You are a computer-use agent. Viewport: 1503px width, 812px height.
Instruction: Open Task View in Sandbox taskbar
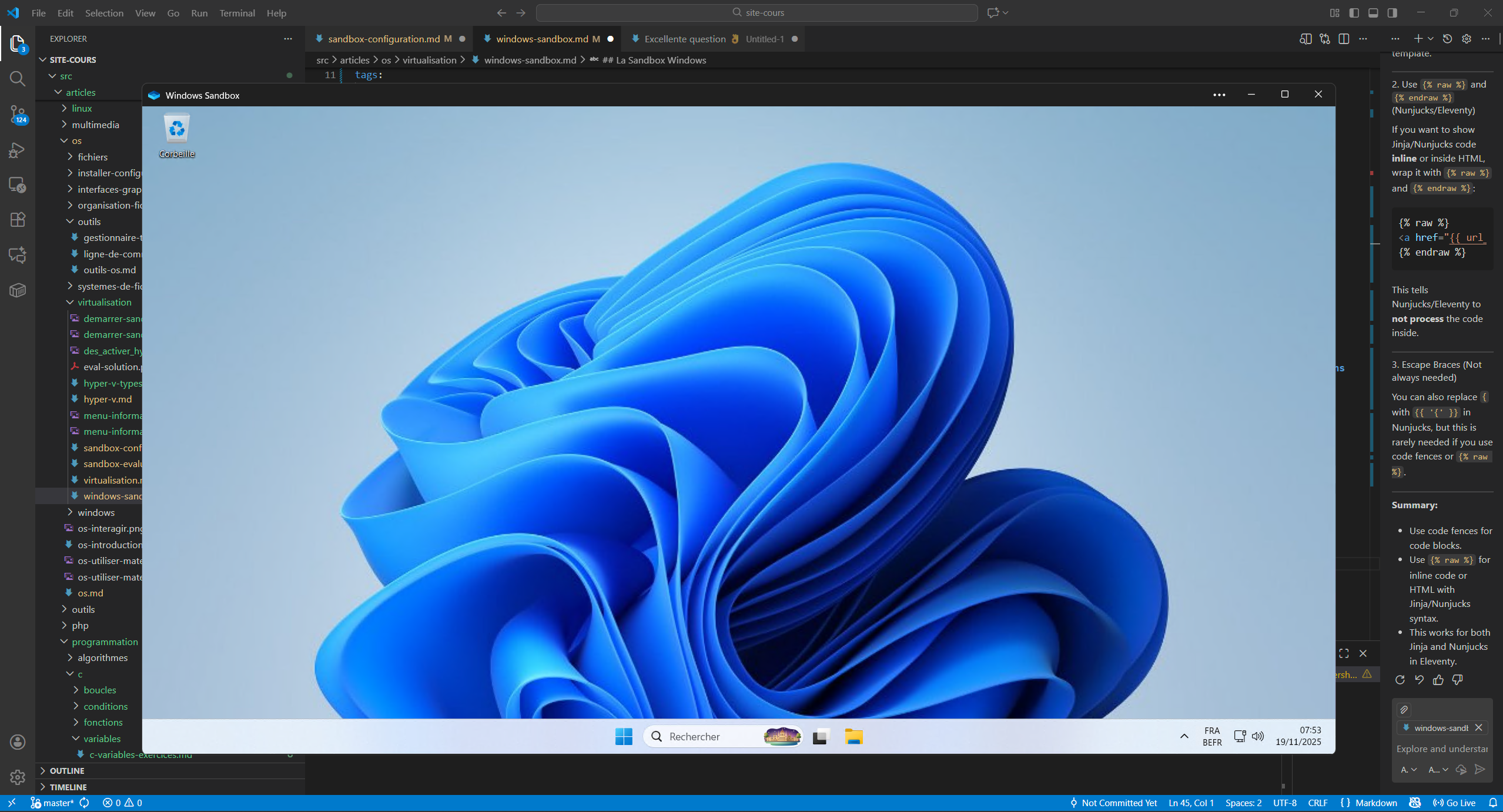tap(821, 736)
